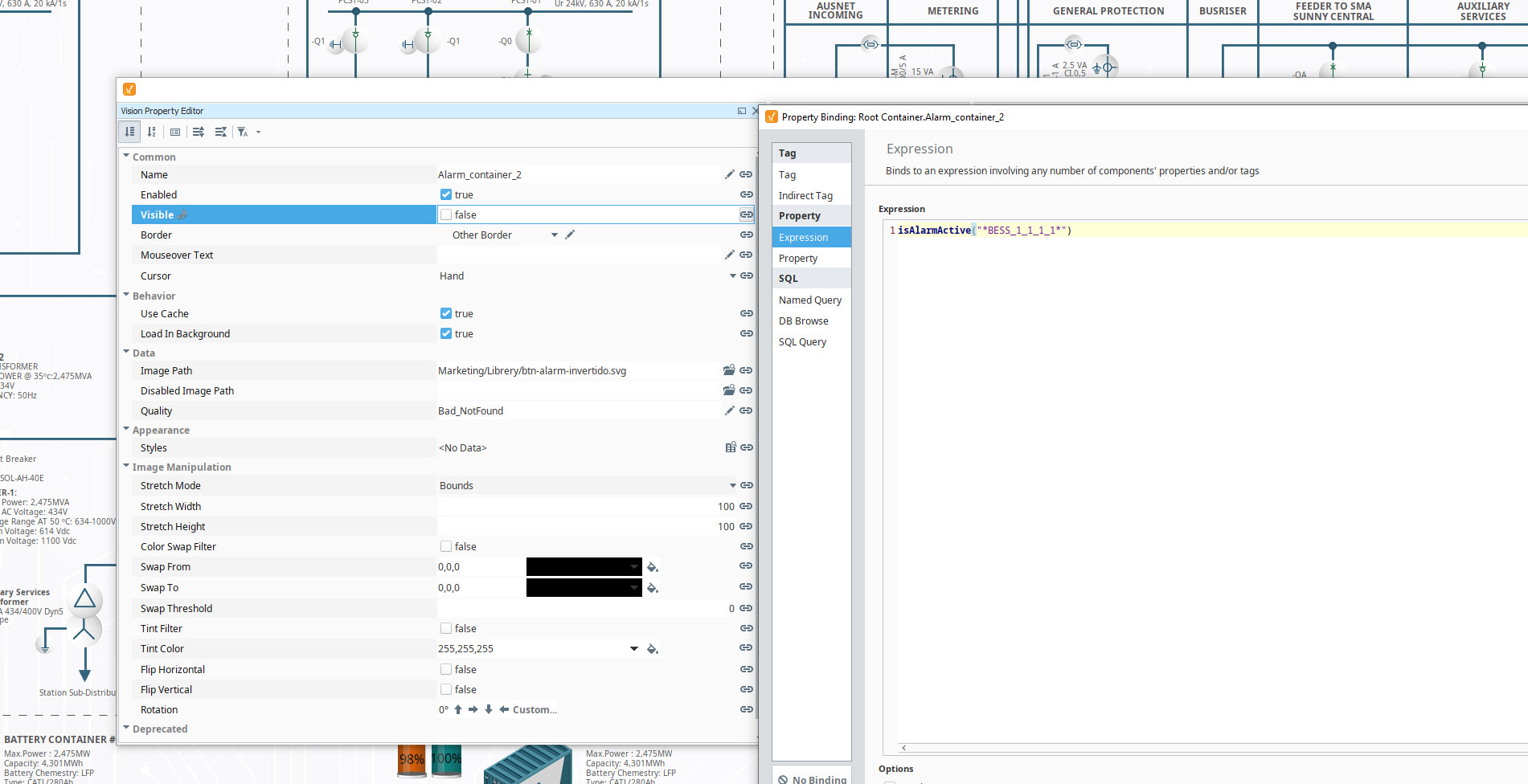Edit the Name property with pencil icon
Viewport: 1528px width, 784px height.
[730, 174]
